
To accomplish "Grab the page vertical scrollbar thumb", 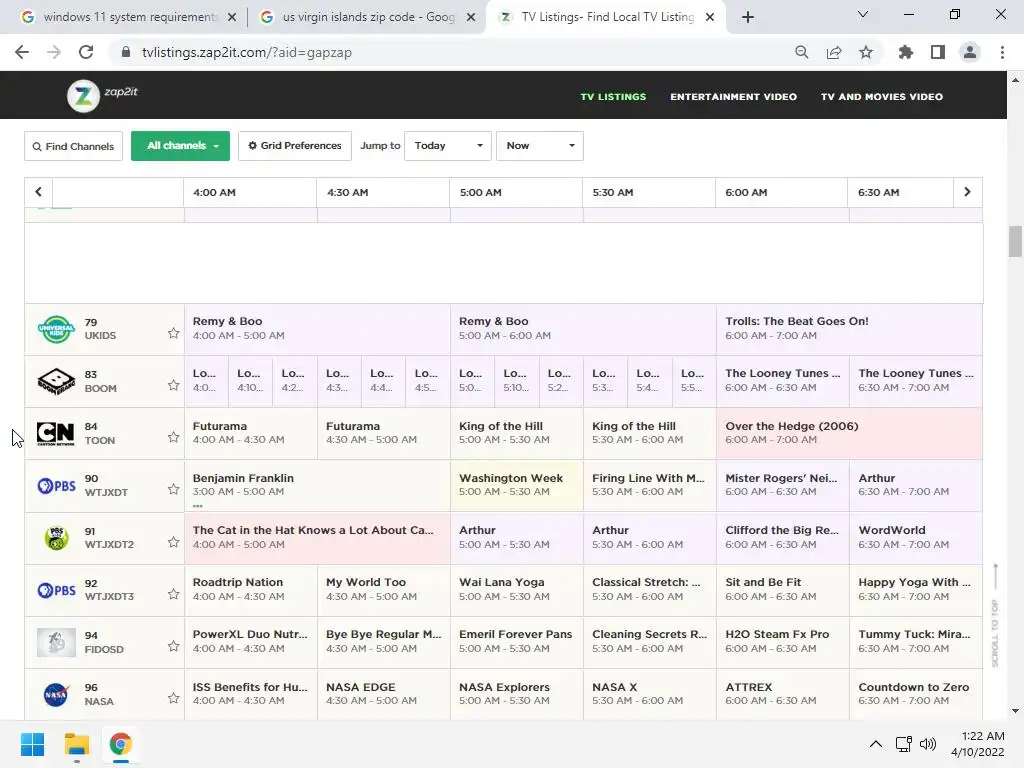I will pyautogui.click(x=1015, y=242).
